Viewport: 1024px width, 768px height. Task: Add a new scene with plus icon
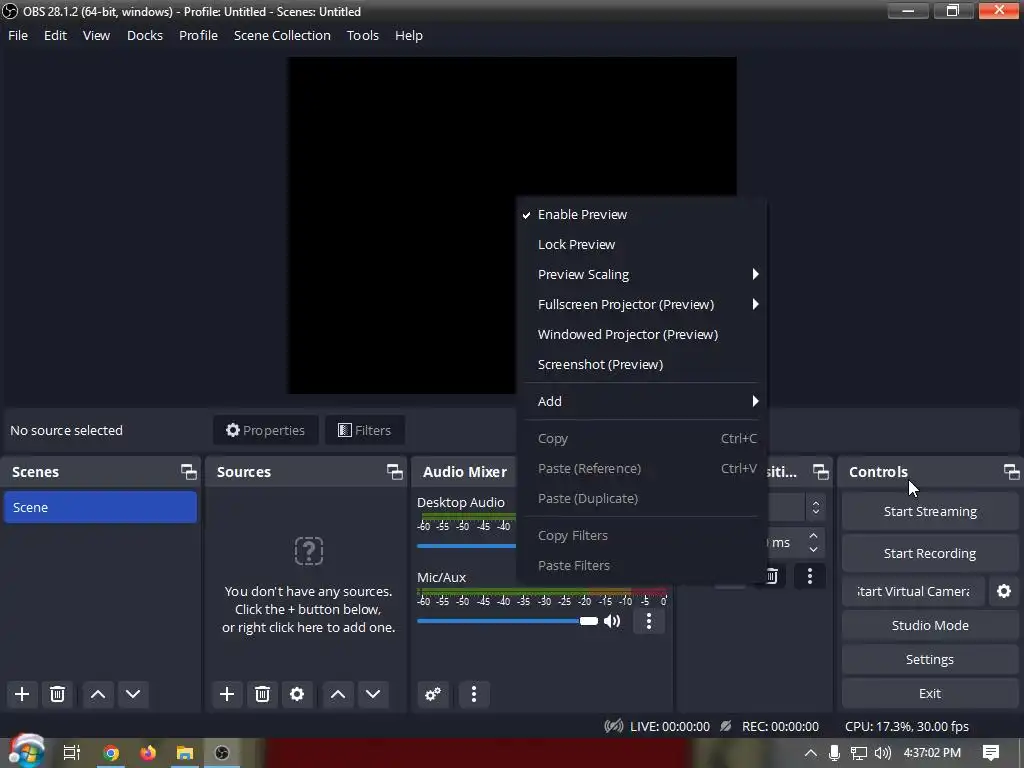click(x=22, y=694)
